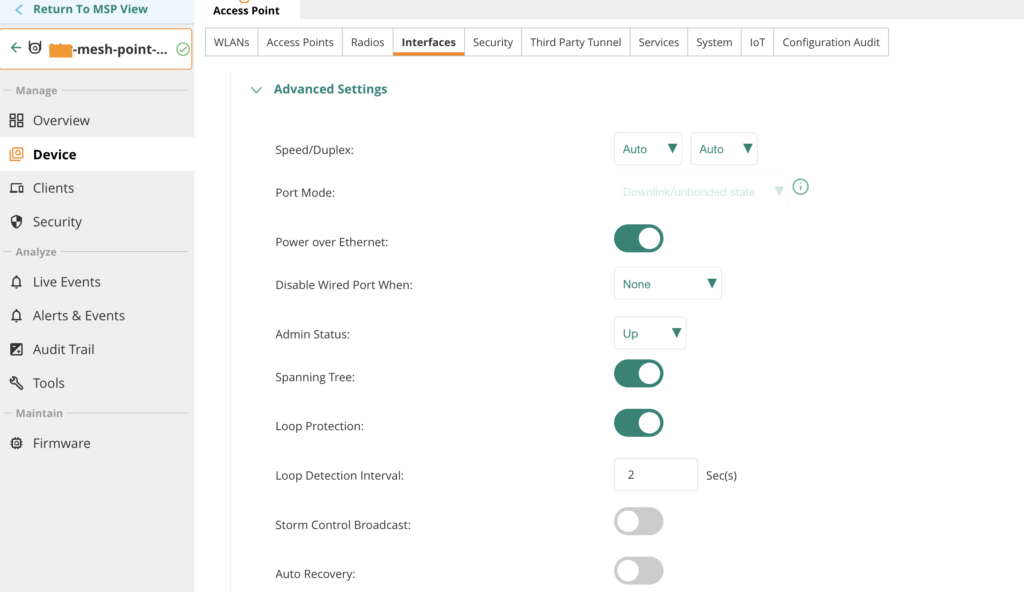Click the Loop Detection Interval input field
Viewport: 1024px width, 592px height.
click(x=655, y=475)
